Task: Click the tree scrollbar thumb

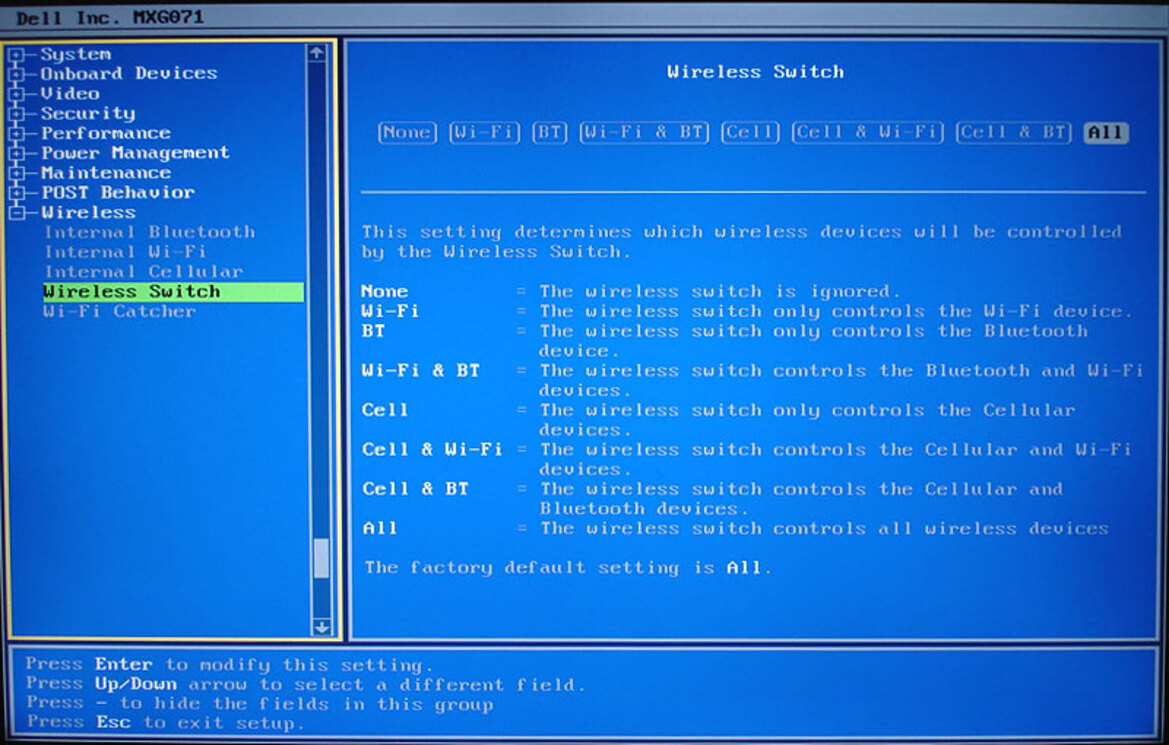Action: pos(321,558)
